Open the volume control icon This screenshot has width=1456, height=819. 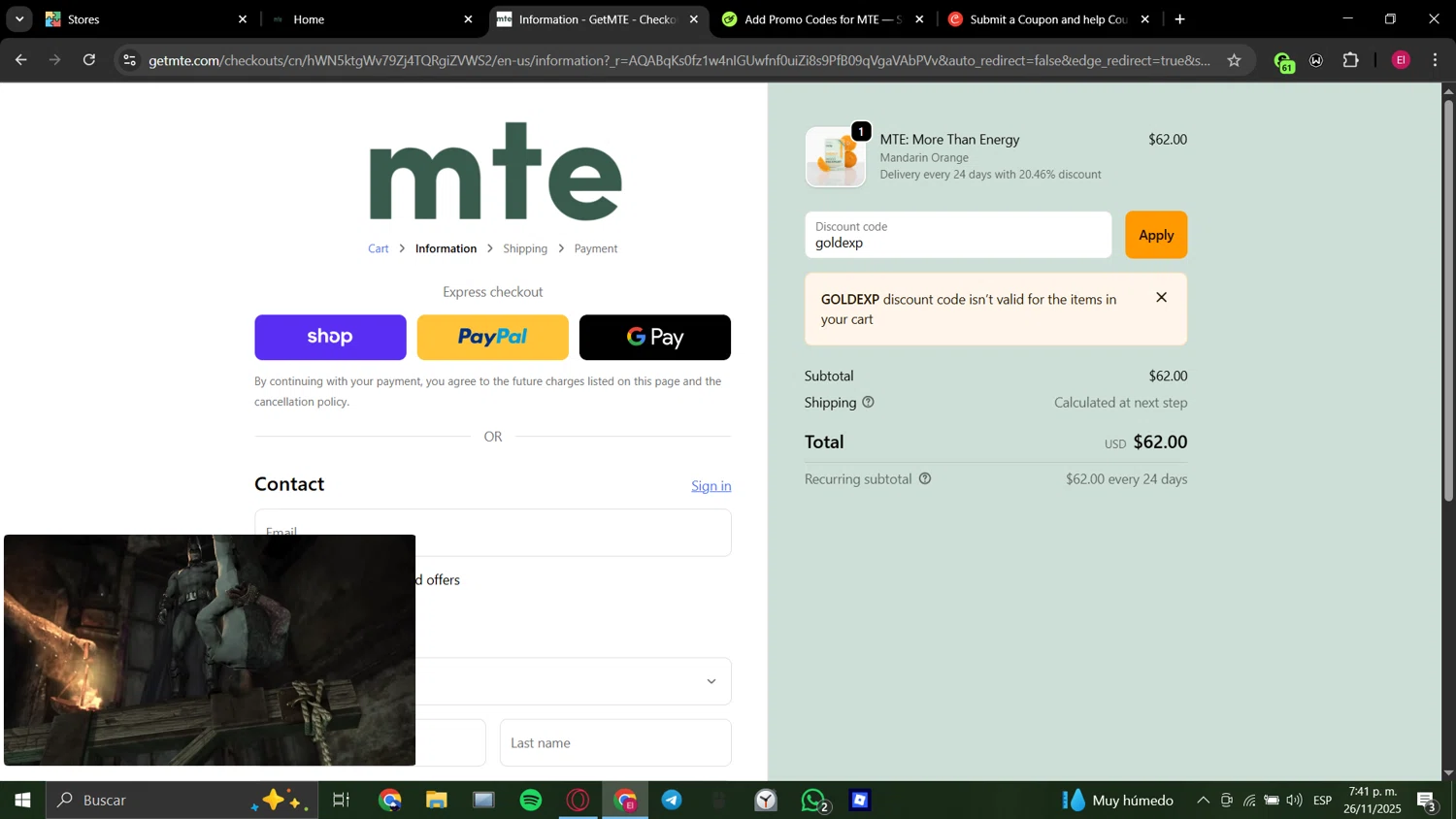1294,800
